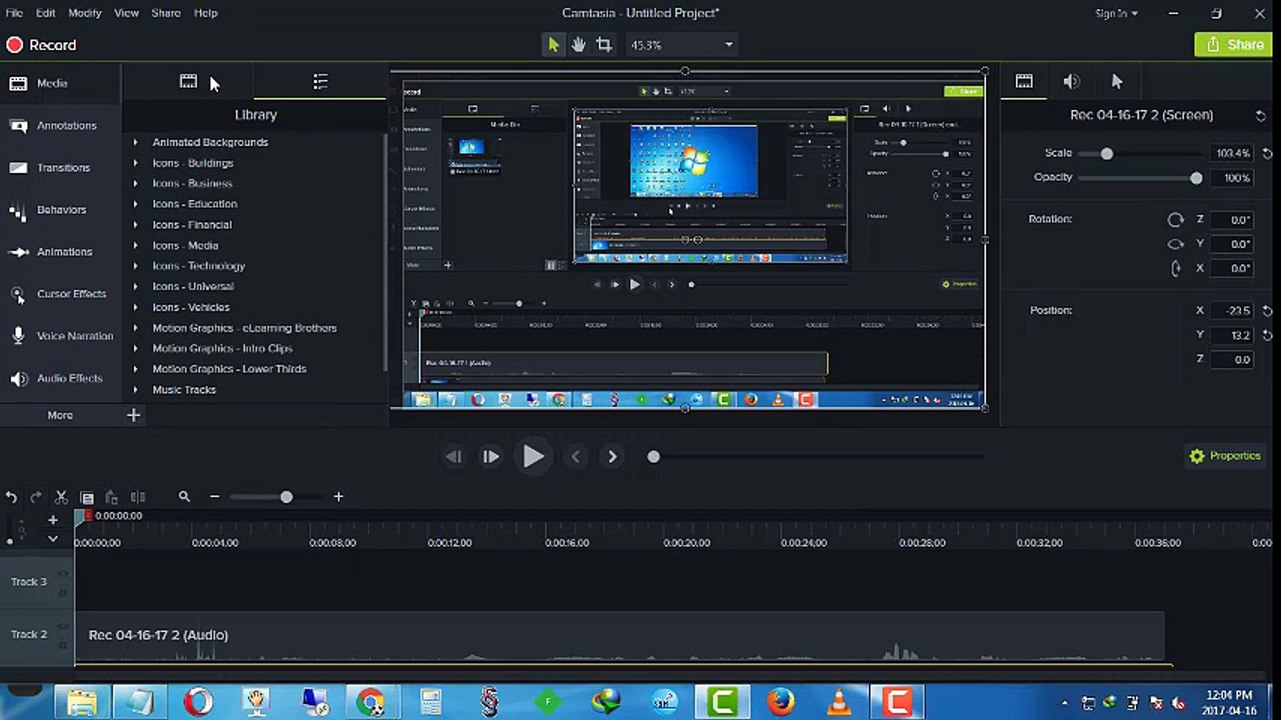Adjust the Scale slider
Image resolution: width=1281 pixels, height=720 pixels.
coord(1106,154)
